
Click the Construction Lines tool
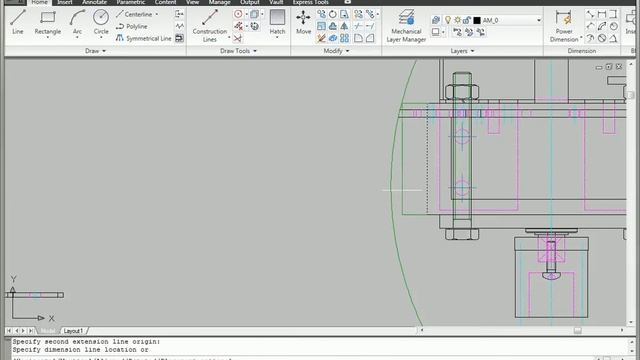pyautogui.click(x=210, y=25)
